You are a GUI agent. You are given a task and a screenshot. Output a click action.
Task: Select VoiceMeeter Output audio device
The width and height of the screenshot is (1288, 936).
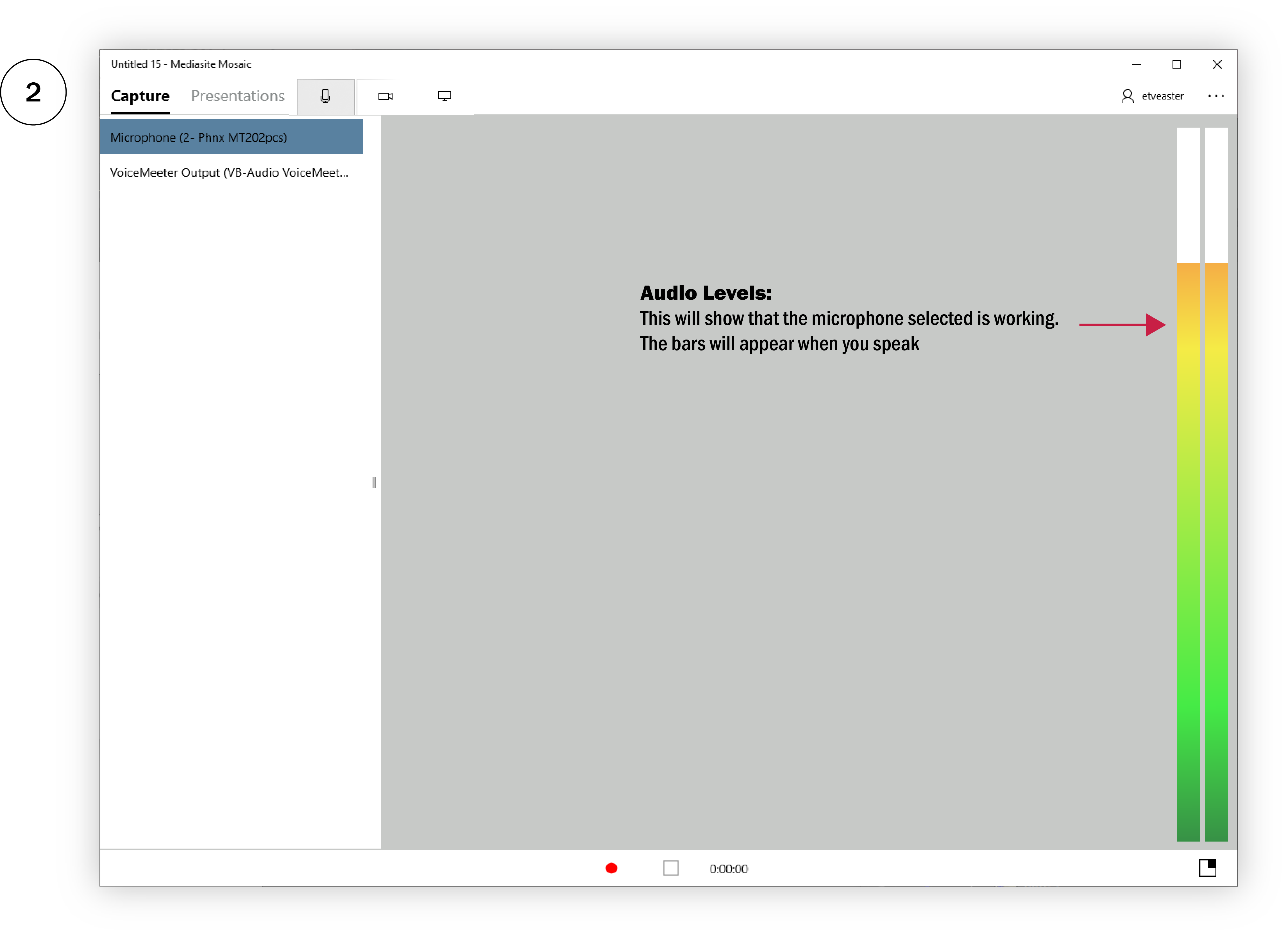pyautogui.click(x=229, y=173)
